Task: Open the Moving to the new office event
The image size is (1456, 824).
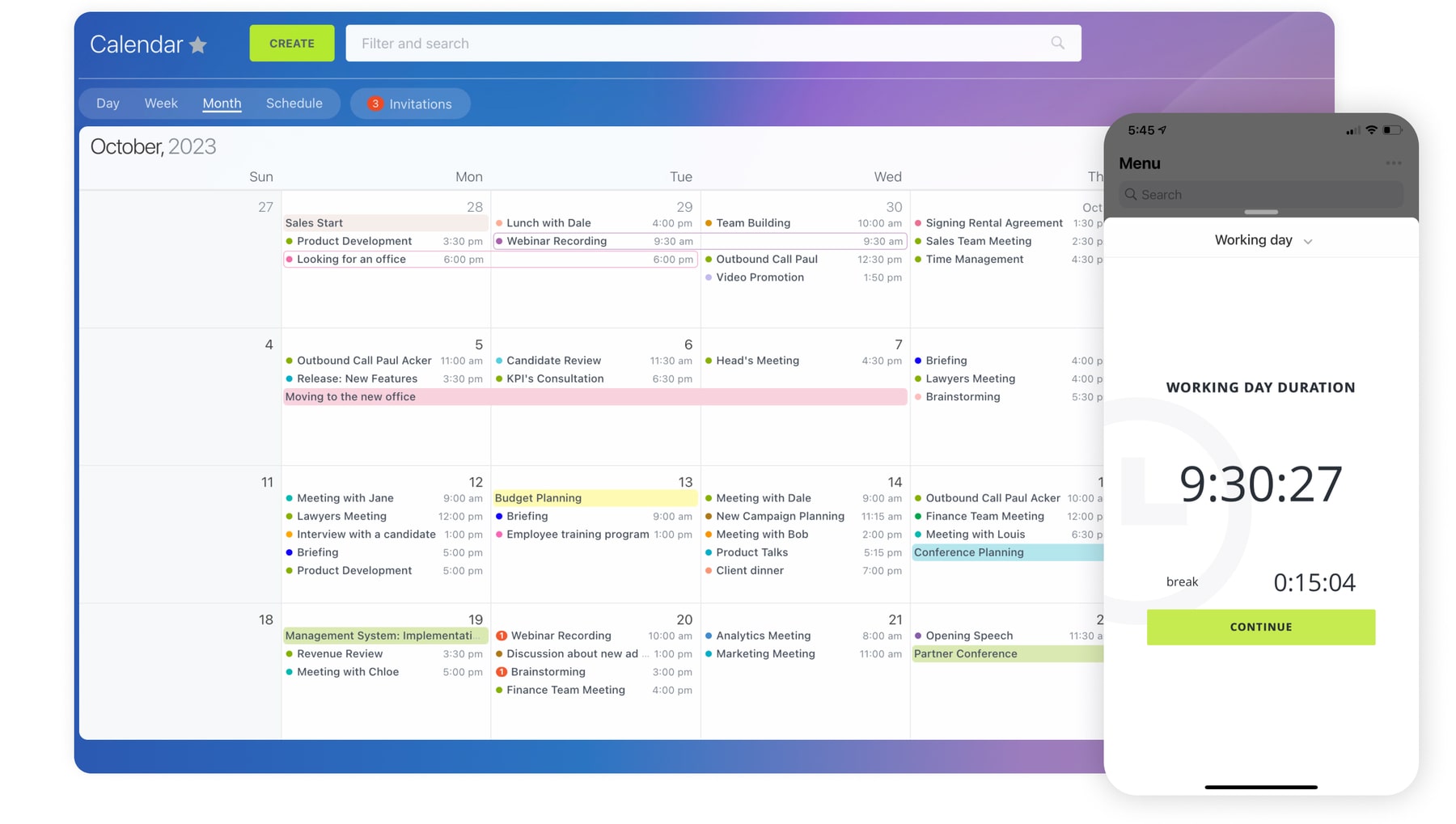Action: (595, 397)
